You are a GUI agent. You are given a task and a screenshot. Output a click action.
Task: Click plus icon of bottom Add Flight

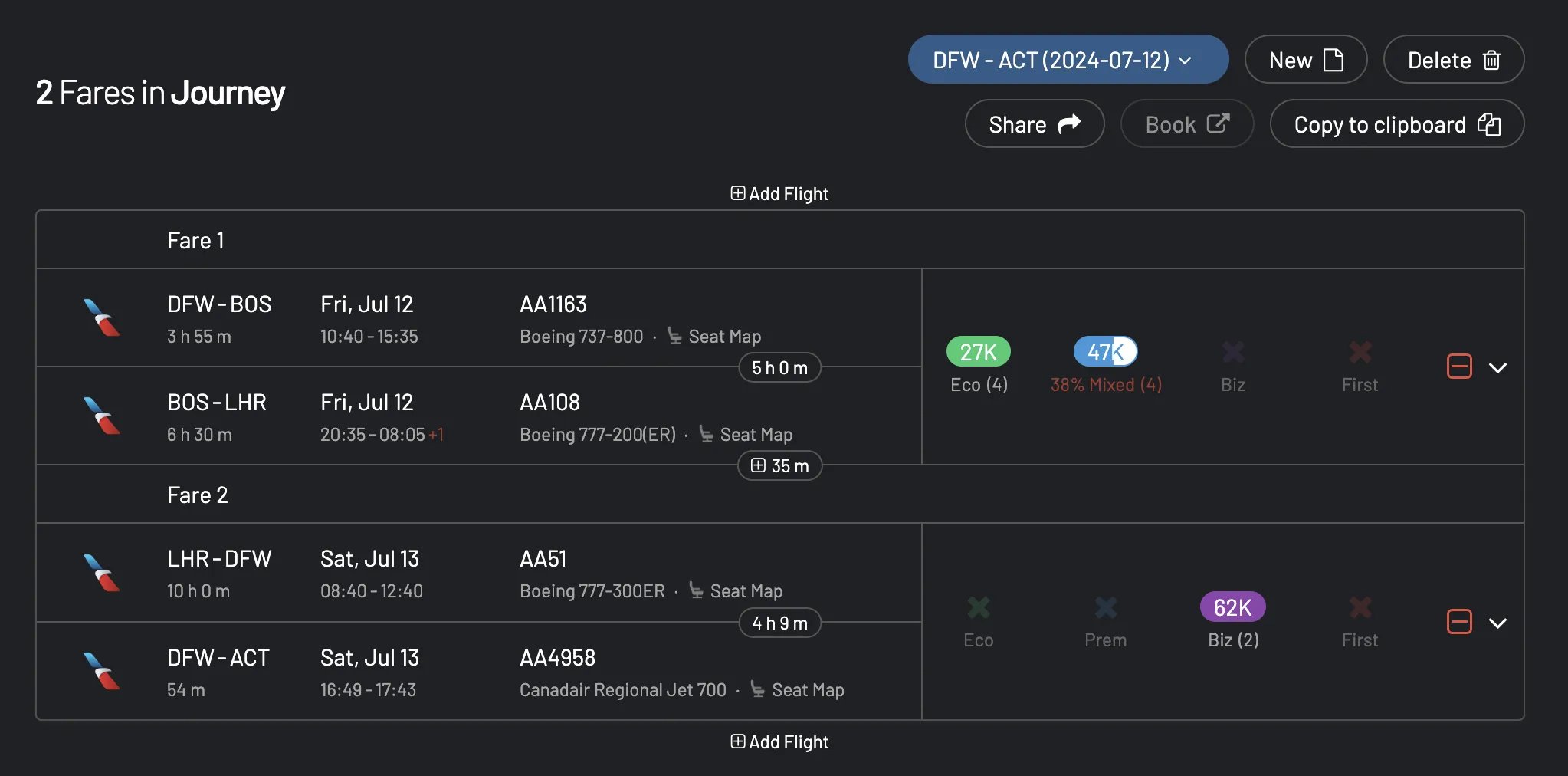tap(737, 741)
